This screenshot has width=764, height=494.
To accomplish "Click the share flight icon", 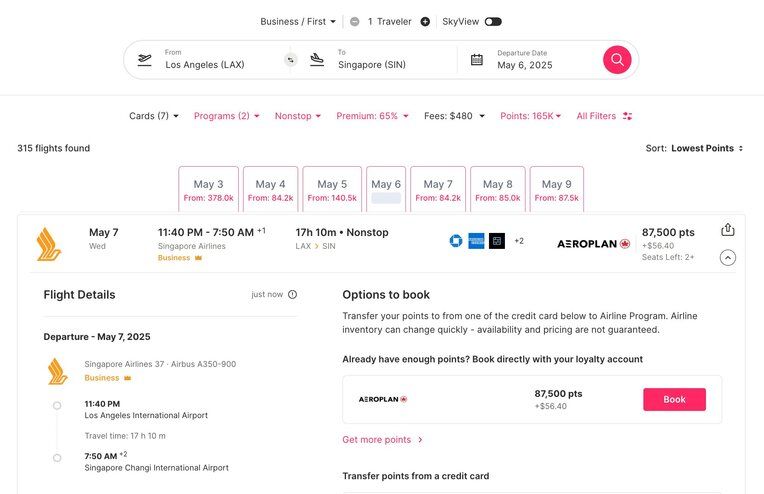I will (728, 230).
